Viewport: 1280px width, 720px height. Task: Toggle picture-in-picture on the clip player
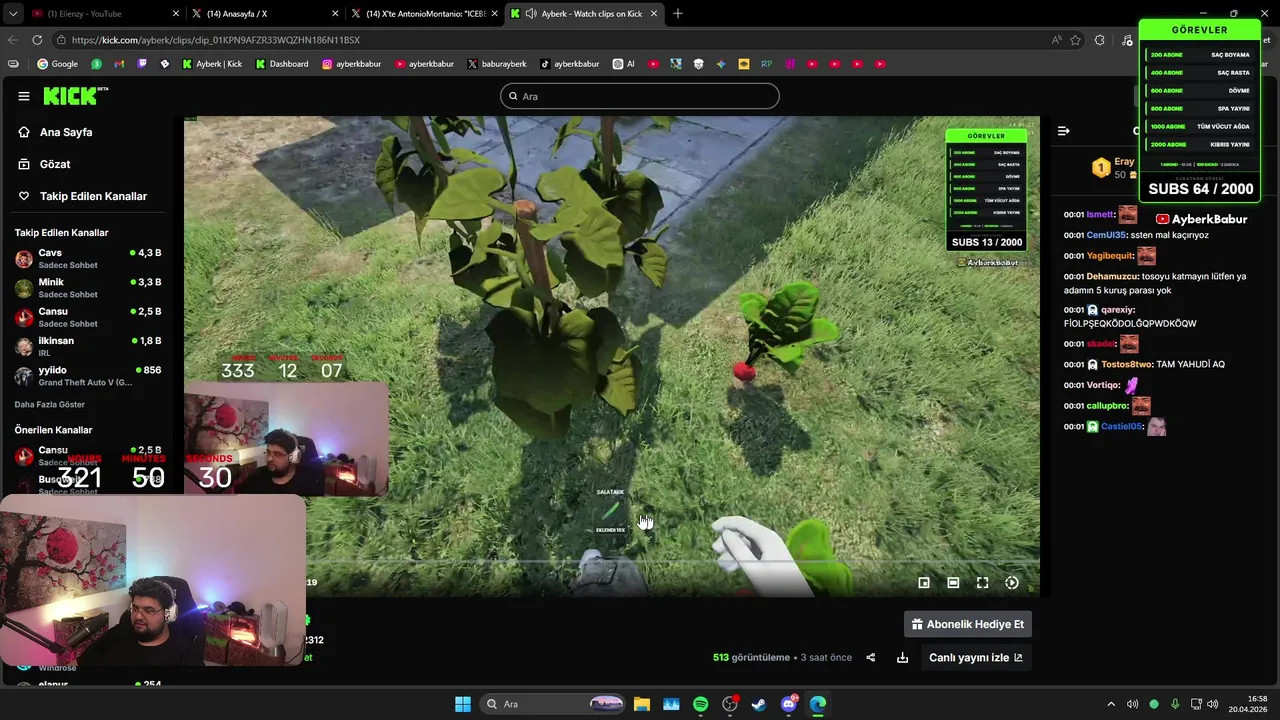(924, 583)
